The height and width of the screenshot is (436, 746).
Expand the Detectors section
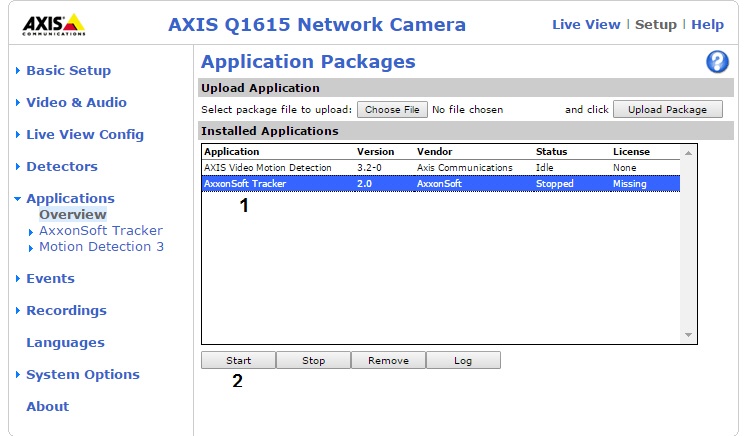(x=61, y=167)
